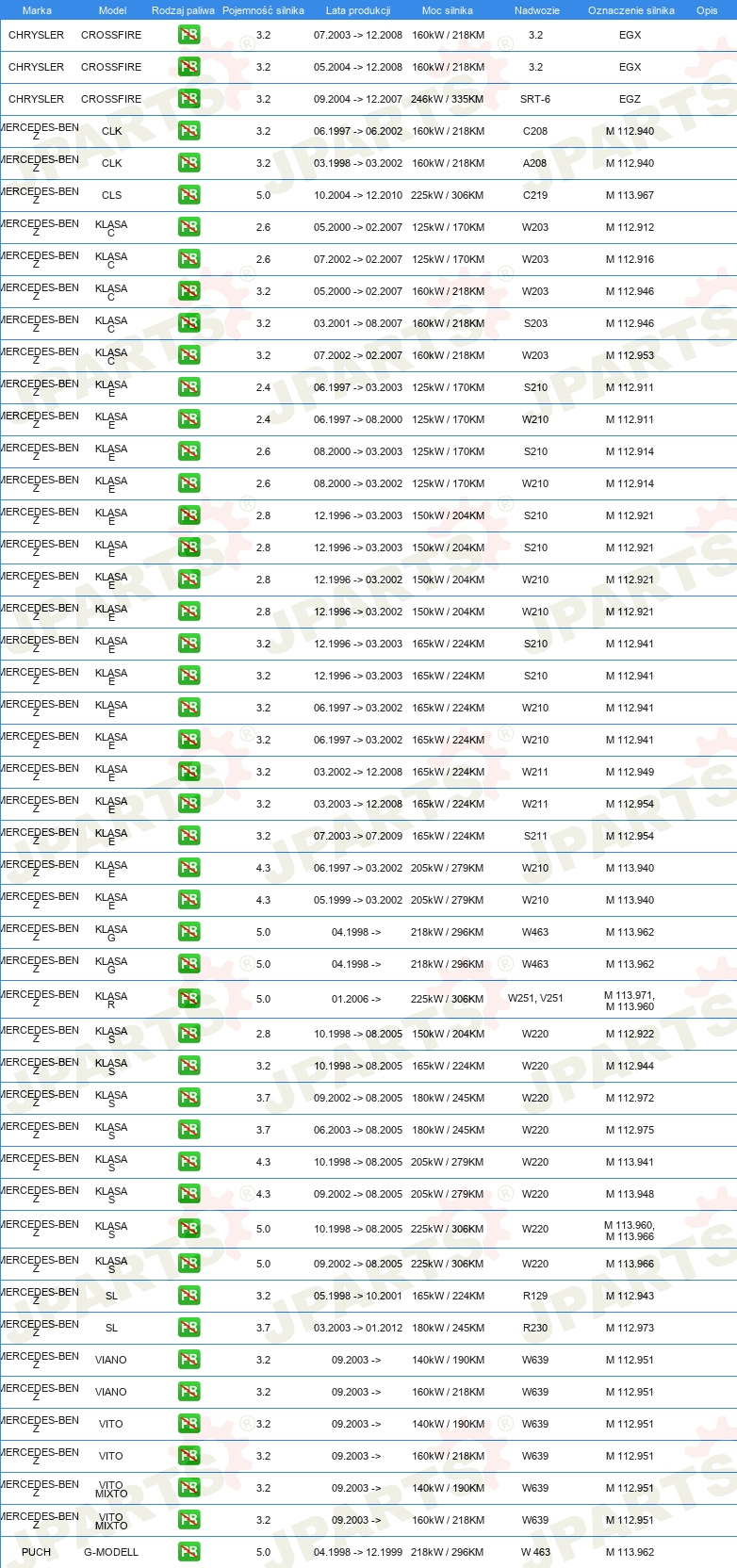This screenshot has height=1568, width=737.
Task: Select the 'EGZ' engine code cell
Action: (x=630, y=99)
